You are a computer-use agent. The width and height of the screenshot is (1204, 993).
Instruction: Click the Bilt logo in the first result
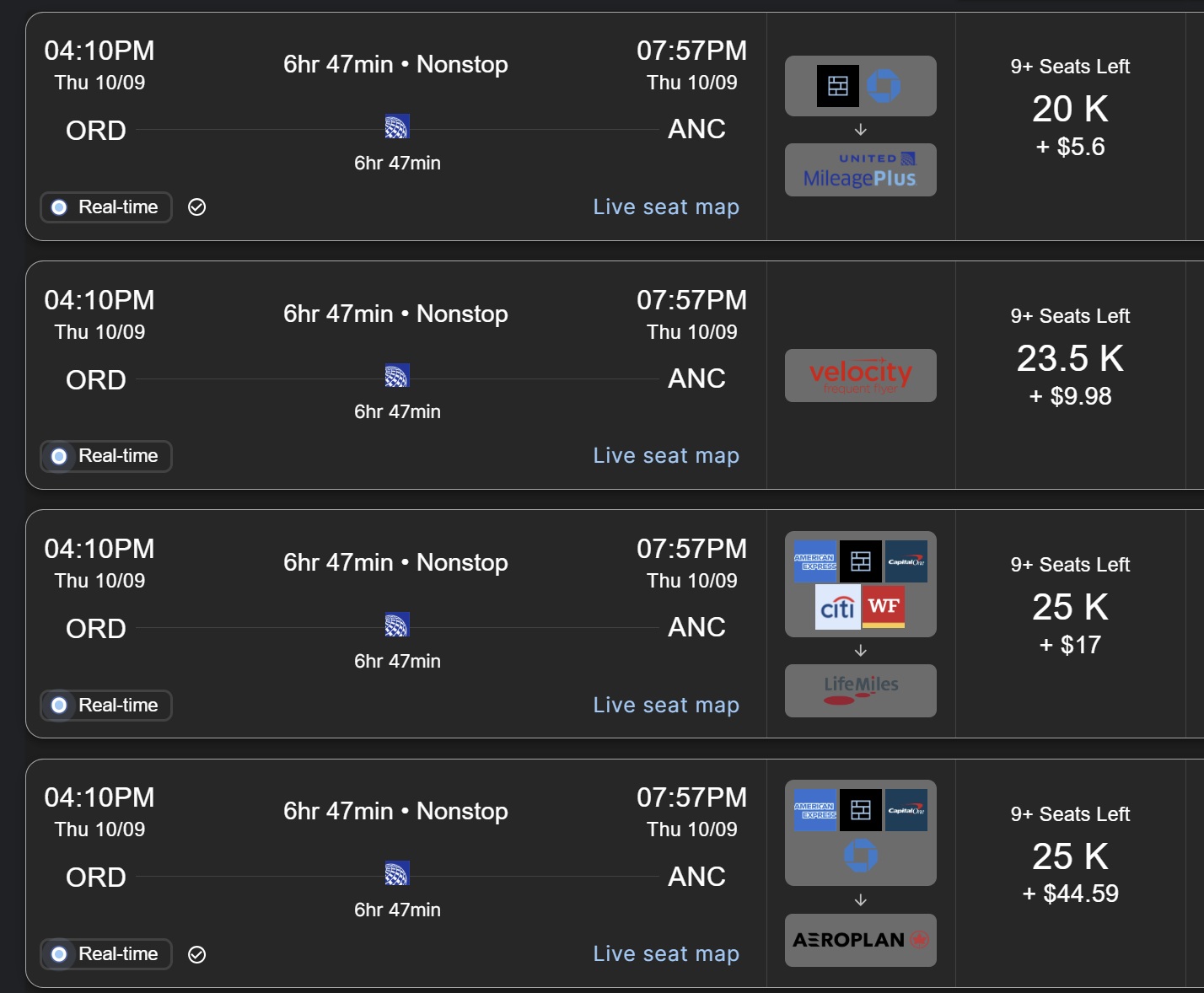[x=837, y=86]
